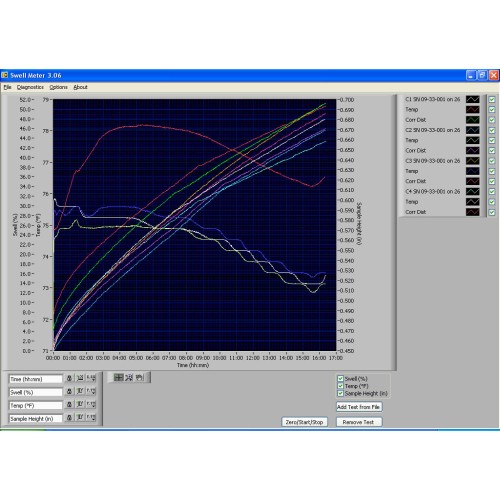
Task: Uncheck the Temp (°F) display checkbox
Action: point(340,386)
